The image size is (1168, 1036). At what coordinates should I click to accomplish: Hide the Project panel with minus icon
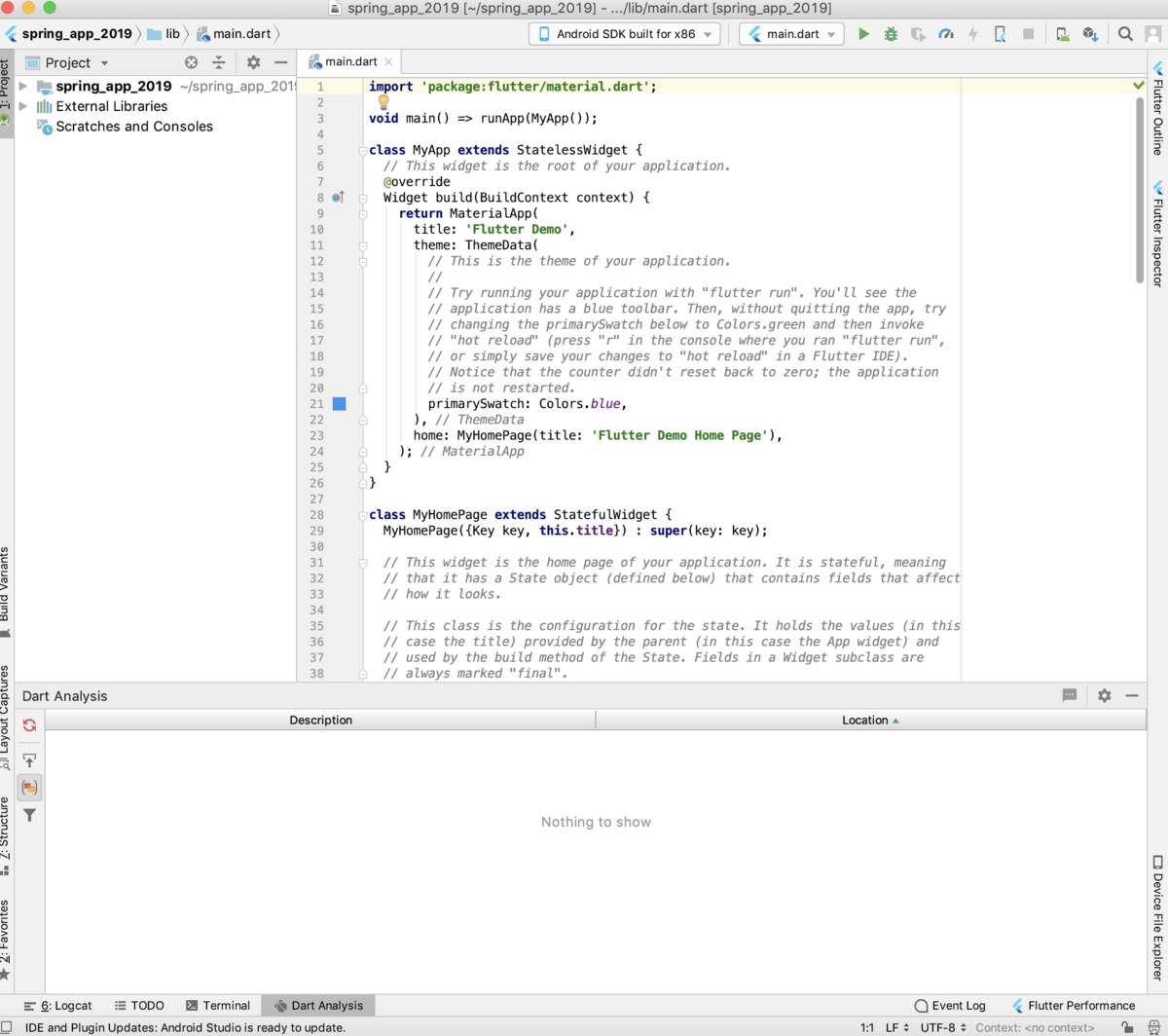(281, 62)
